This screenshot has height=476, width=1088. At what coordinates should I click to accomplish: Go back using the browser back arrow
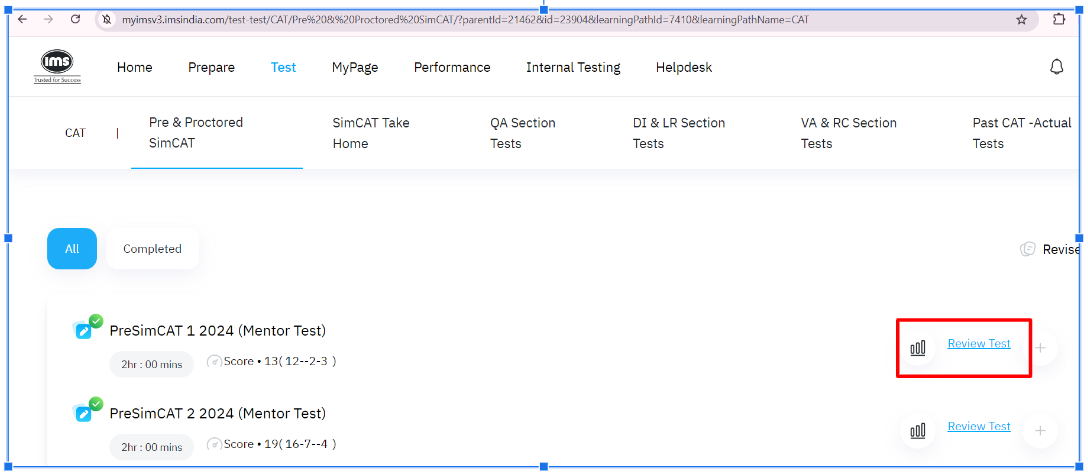coord(23,19)
